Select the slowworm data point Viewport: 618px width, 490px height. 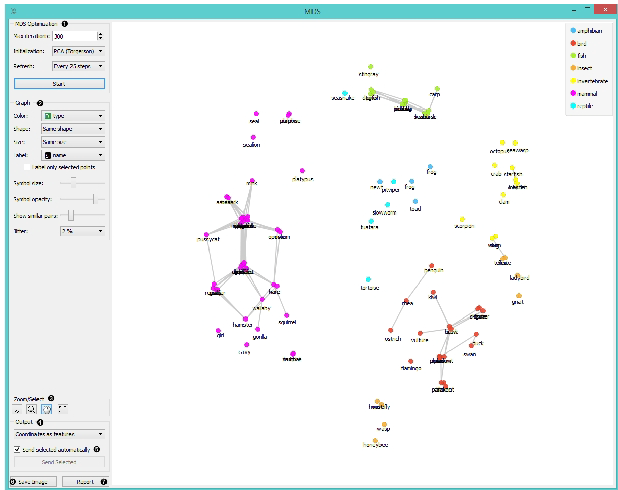pyautogui.click(x=387, y=205)
